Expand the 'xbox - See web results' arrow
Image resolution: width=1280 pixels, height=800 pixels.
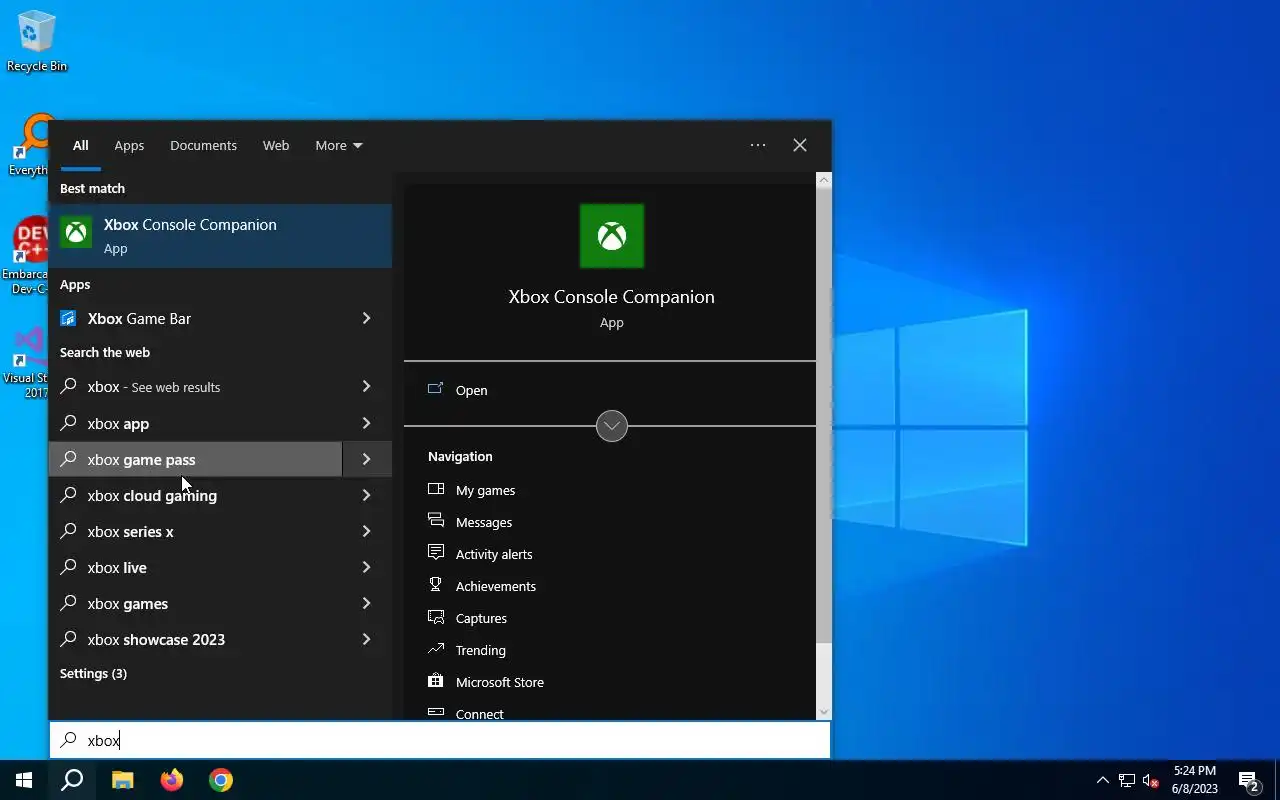point(366,386)
